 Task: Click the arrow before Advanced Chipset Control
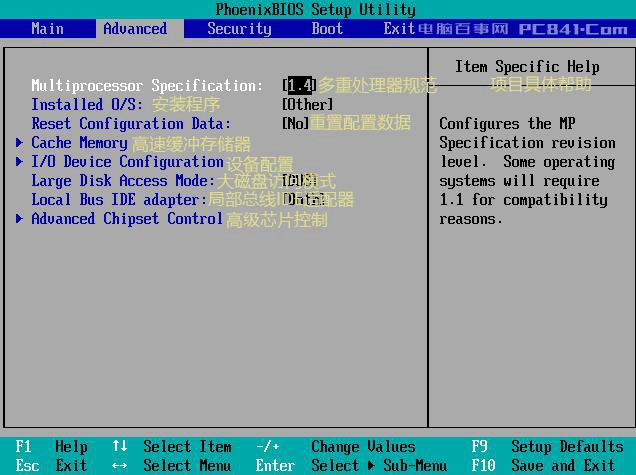pos(20,219)
